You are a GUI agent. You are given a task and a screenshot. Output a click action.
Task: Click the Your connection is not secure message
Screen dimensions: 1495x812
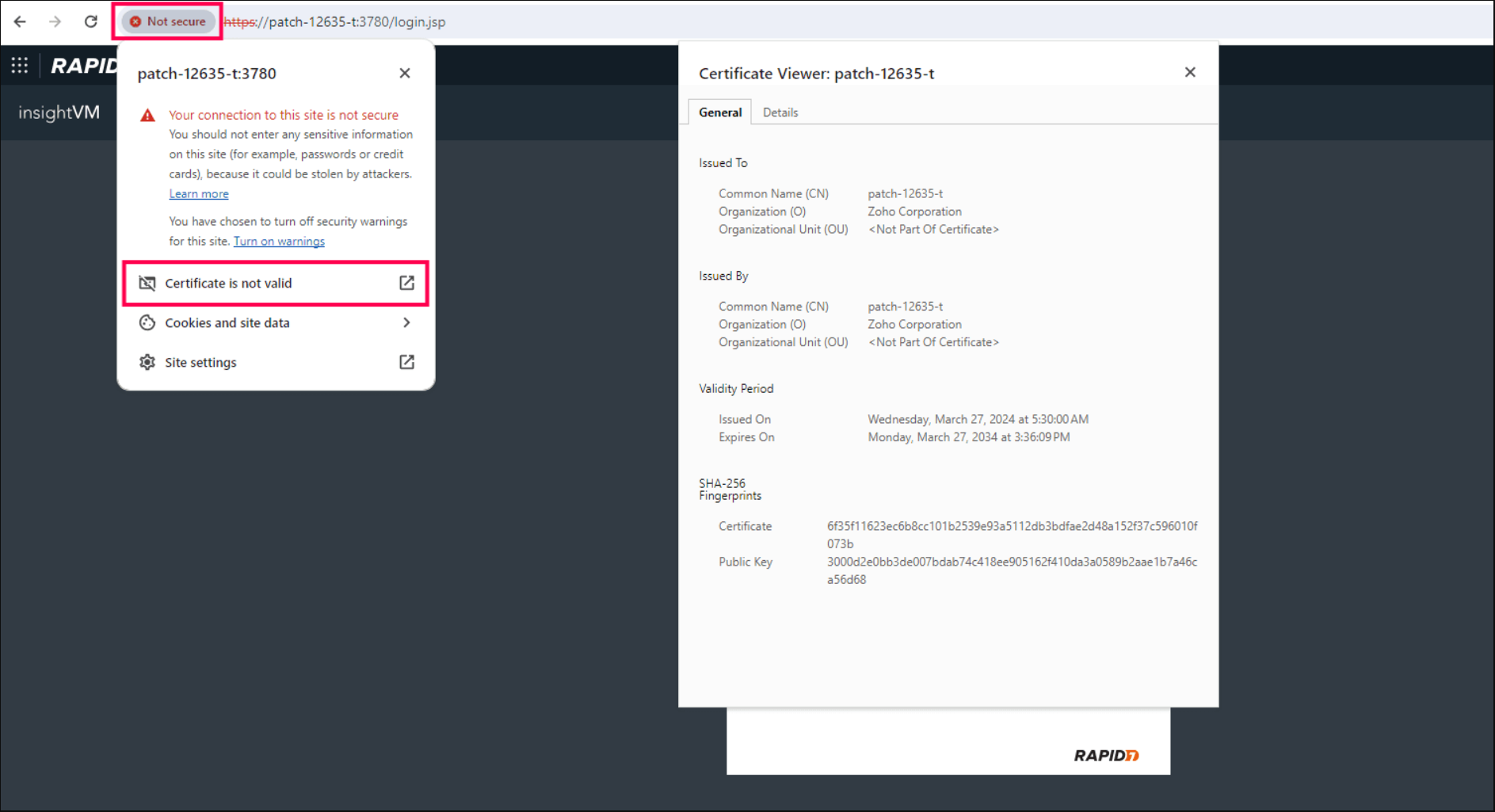click(x=284, y=116)
